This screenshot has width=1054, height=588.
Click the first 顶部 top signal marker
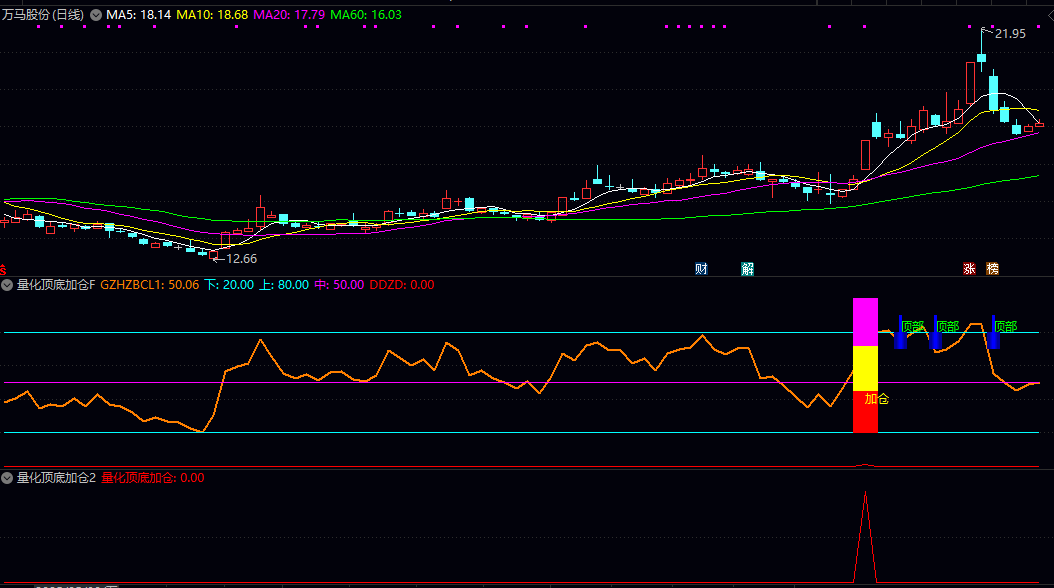coord(912,326)
